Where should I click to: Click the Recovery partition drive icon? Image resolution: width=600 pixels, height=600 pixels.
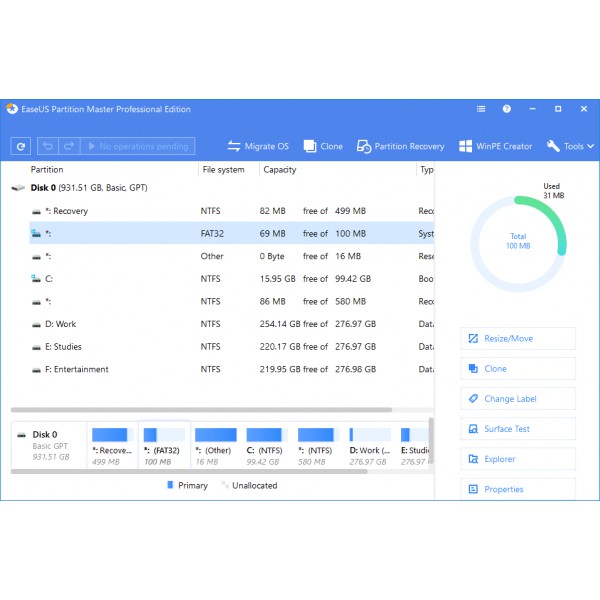[x=36, y=212]
